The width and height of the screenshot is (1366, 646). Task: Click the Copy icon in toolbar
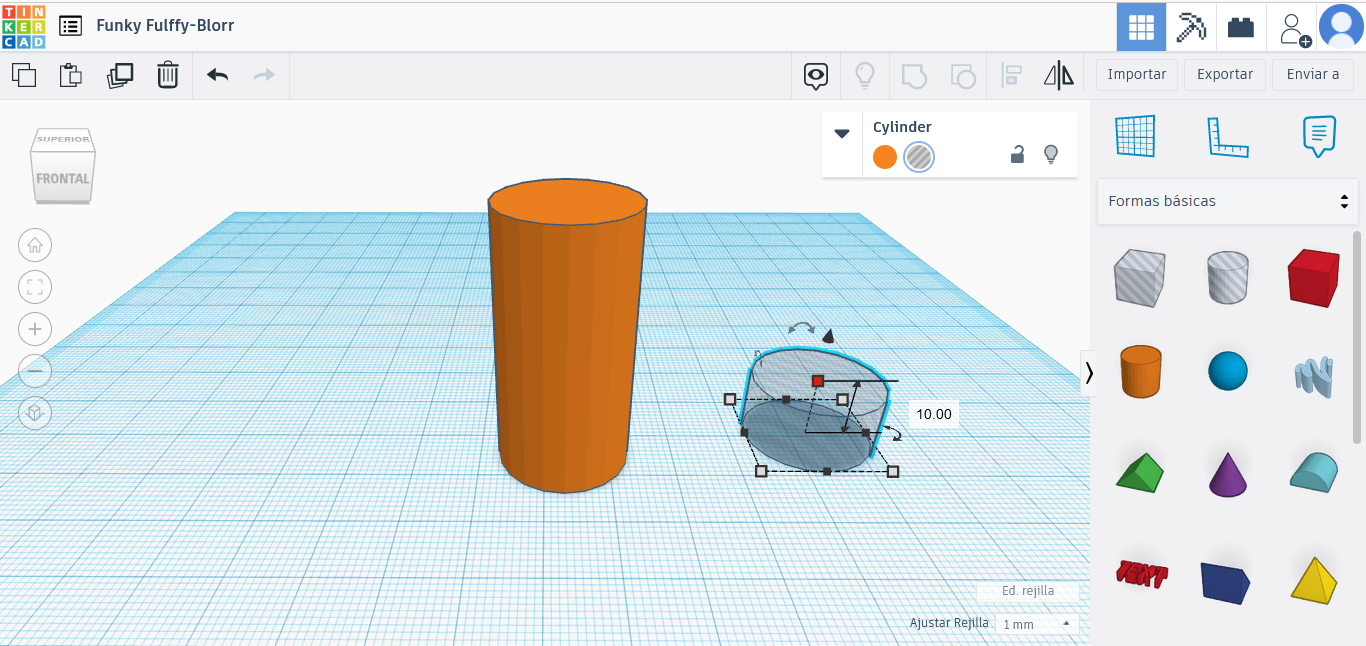tap(23, 75)
